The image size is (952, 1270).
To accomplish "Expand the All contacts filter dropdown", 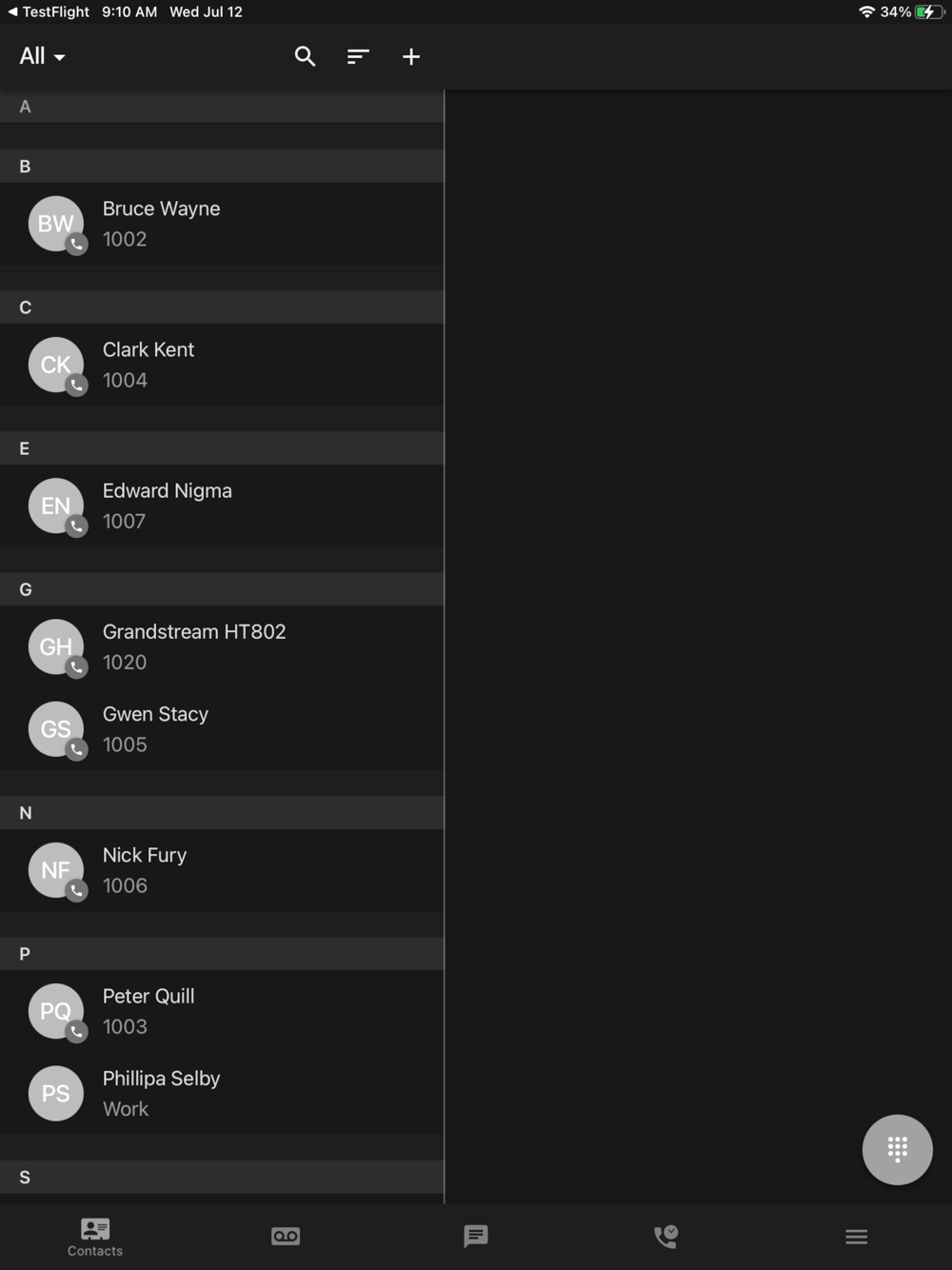I will pyautogui.click(x=42, y=56).
